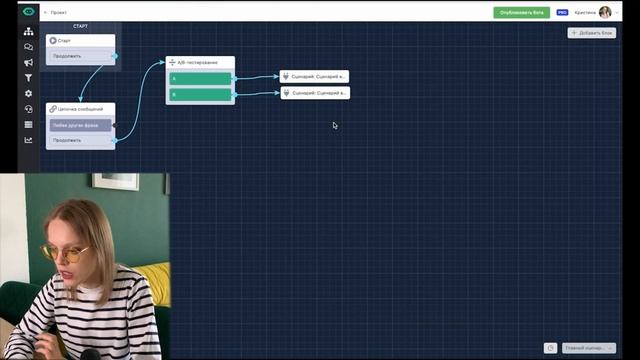Open the megaphone broadcasts sidebar icon
Screen dimensions: 640x360
pyautogui.click(x=29, y=62)
